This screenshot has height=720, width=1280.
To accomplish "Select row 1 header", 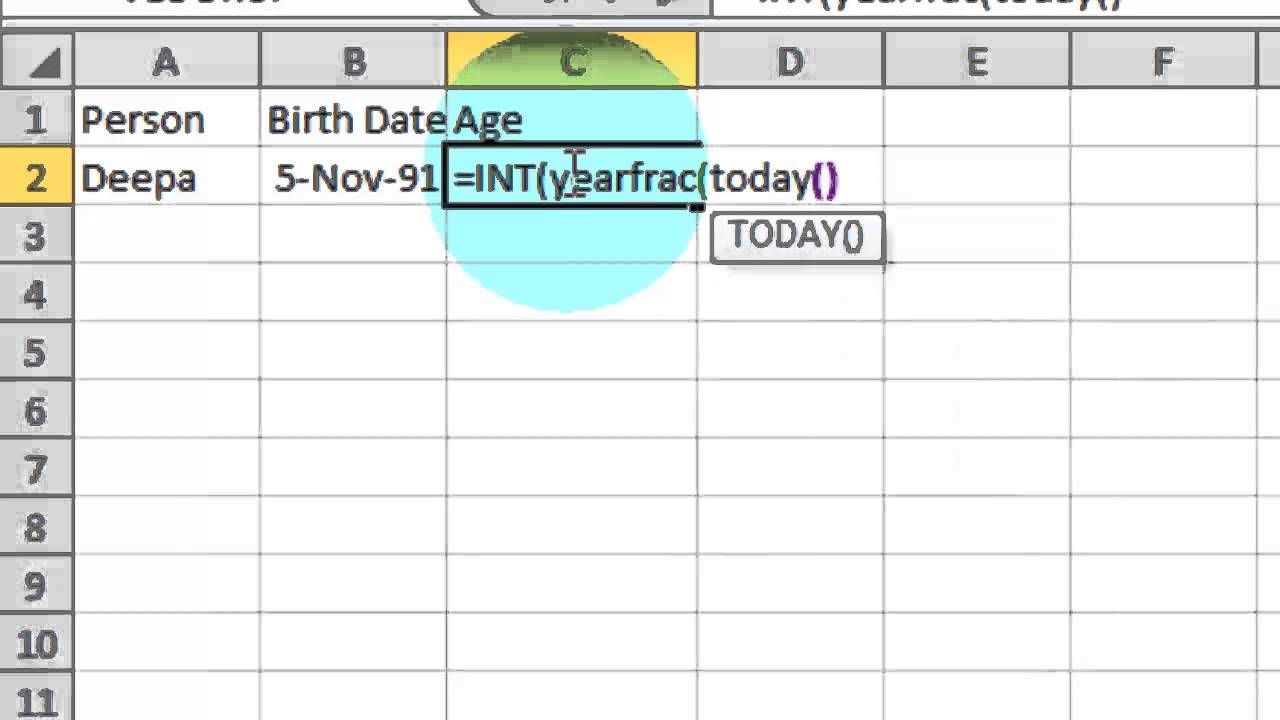I will tap(36, 120).
